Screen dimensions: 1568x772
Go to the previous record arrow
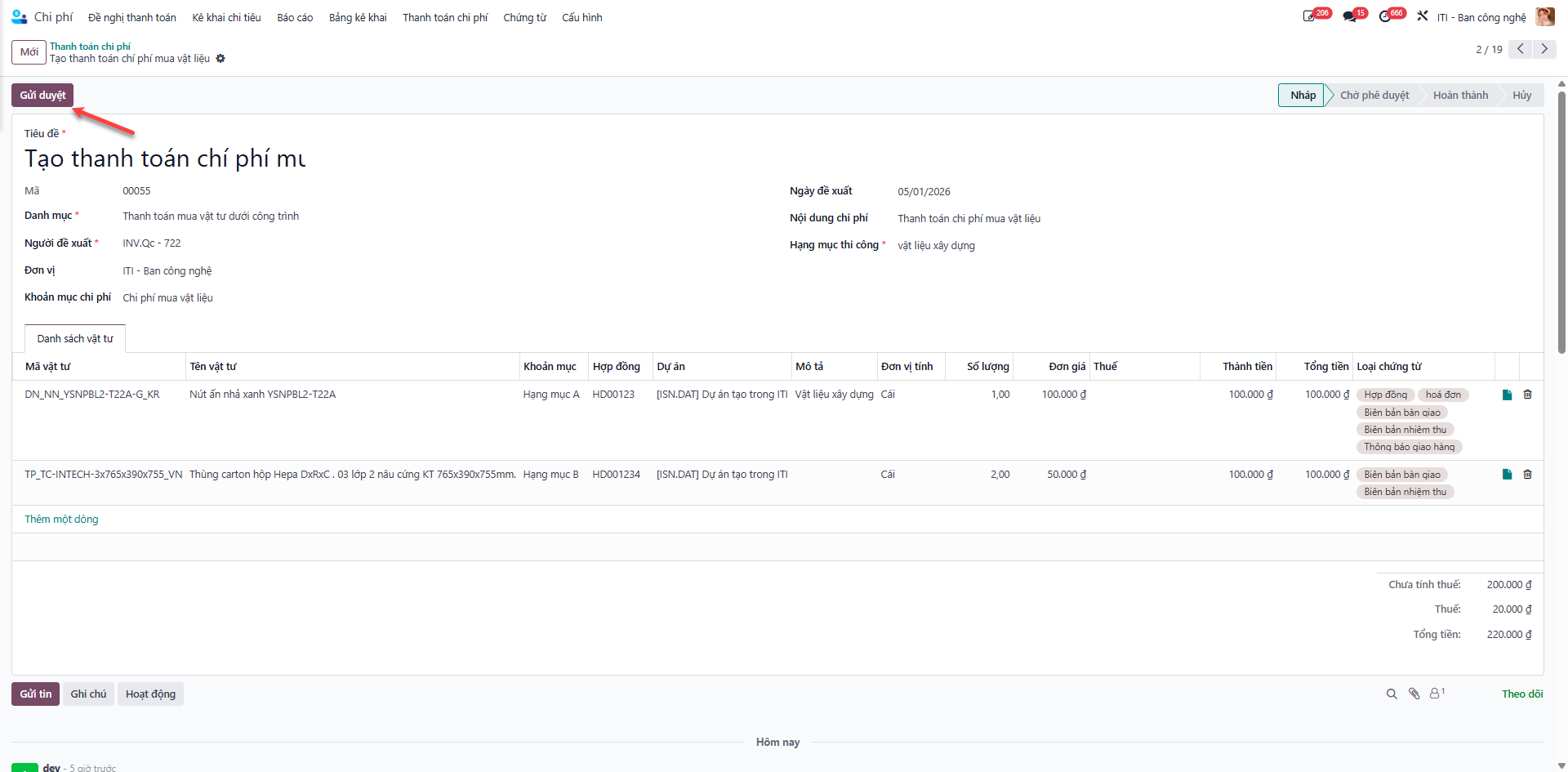(1521, 49)
